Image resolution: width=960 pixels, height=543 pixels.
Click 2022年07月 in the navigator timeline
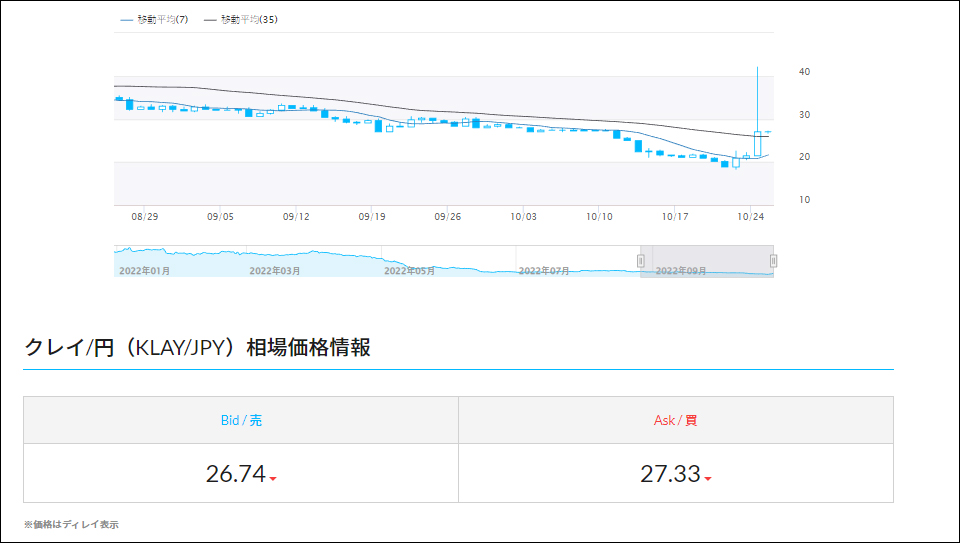tap(544, 270)
